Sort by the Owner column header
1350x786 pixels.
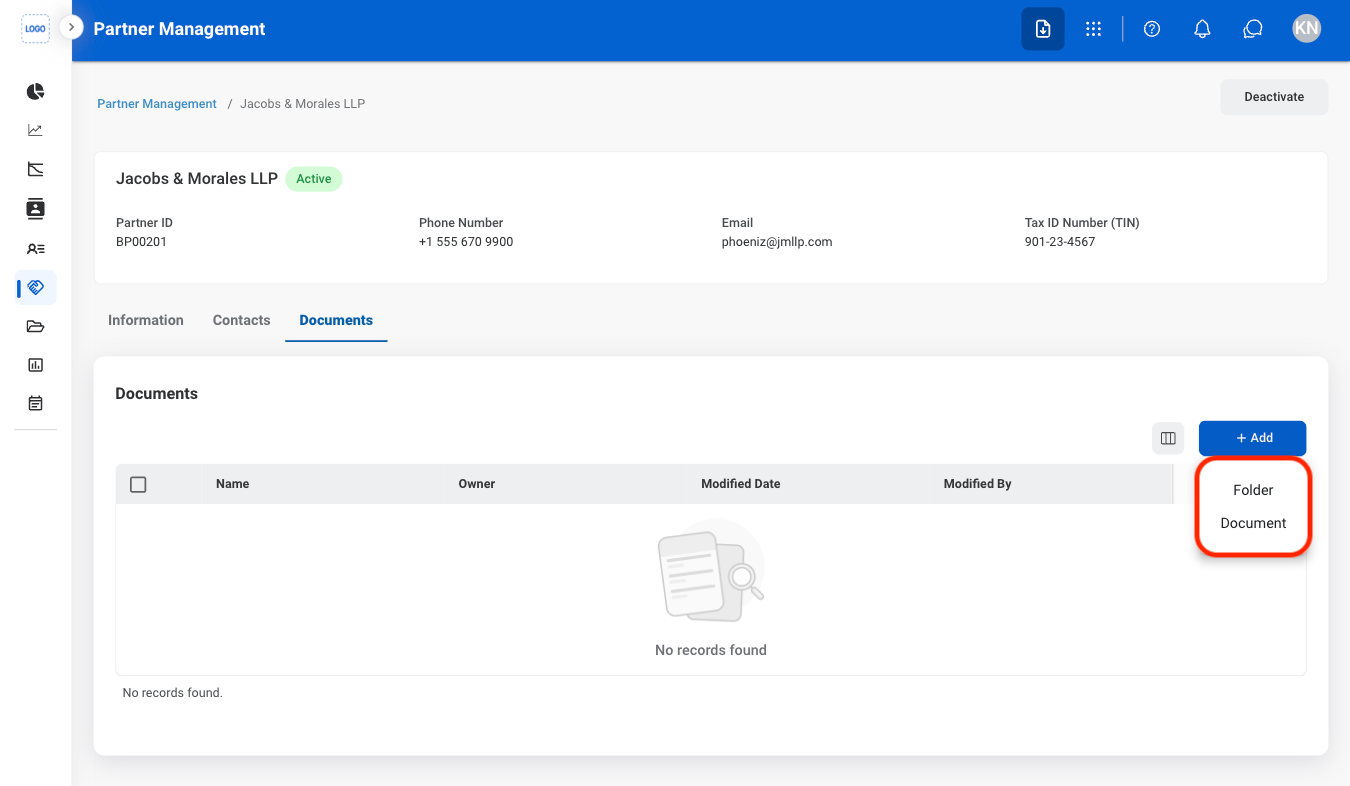point(477,484)
